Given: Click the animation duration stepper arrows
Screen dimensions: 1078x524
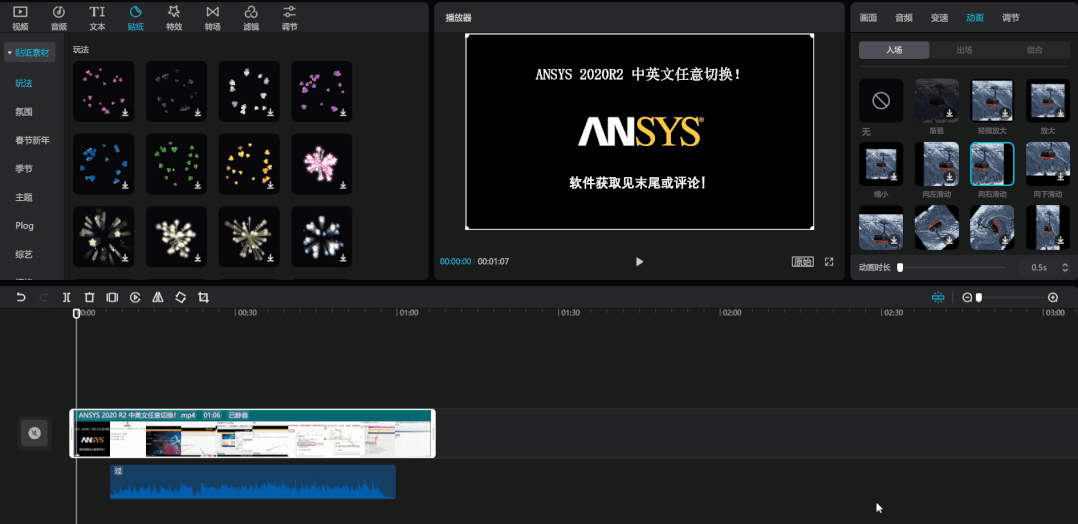Looking at the screenshot, I should click(1066, 268).
